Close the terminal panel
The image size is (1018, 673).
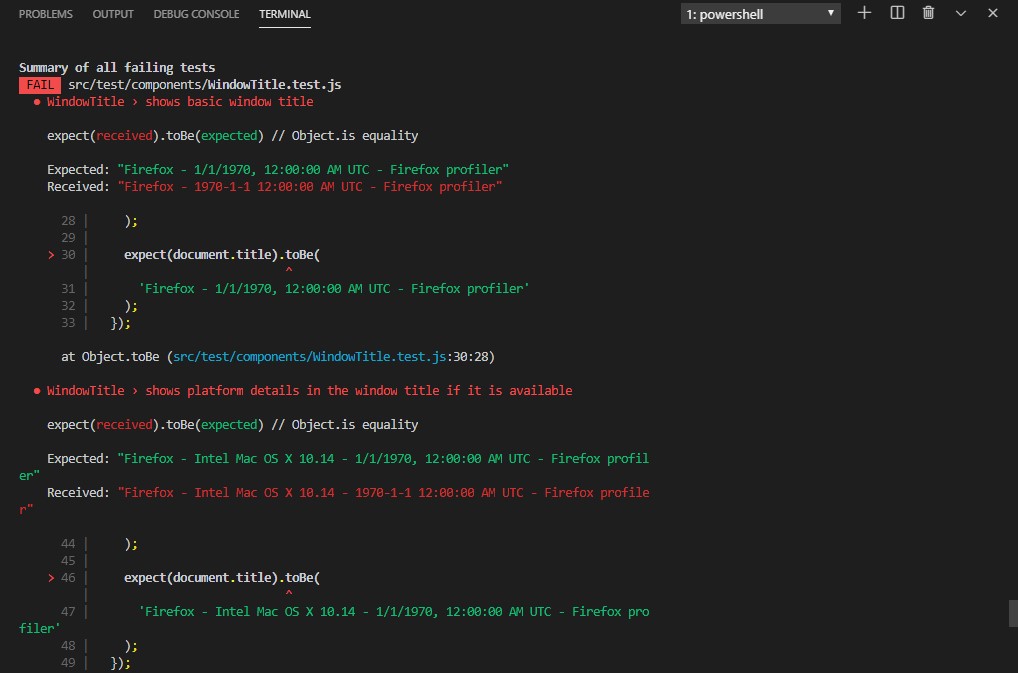993,13
